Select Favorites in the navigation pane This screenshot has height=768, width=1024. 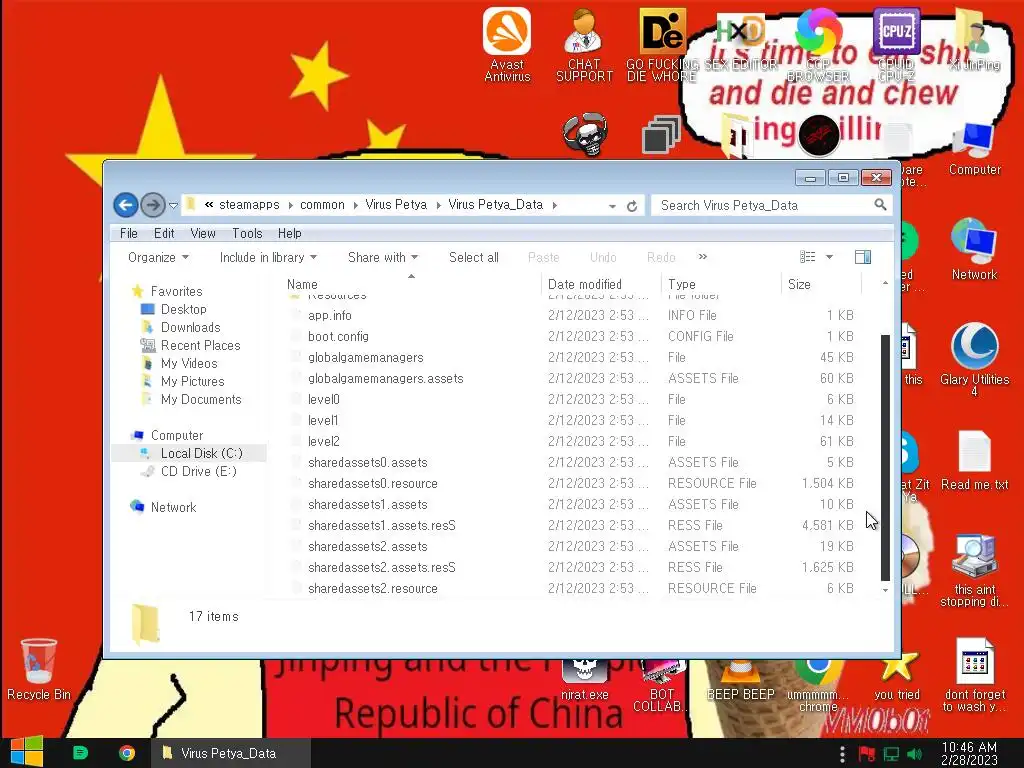coord(176,291)
